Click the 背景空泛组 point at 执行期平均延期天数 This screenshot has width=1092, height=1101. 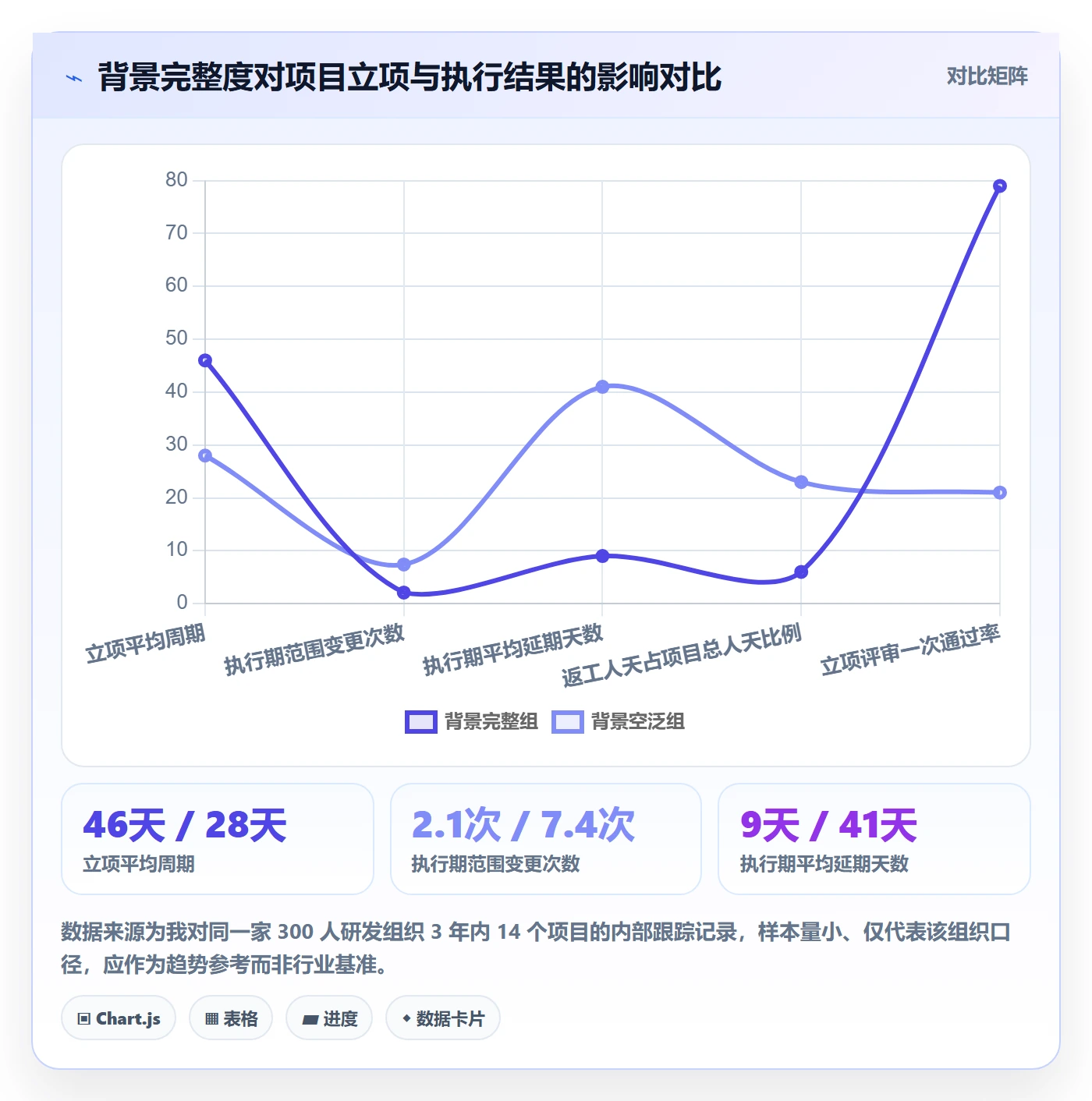tap(602, 387)
